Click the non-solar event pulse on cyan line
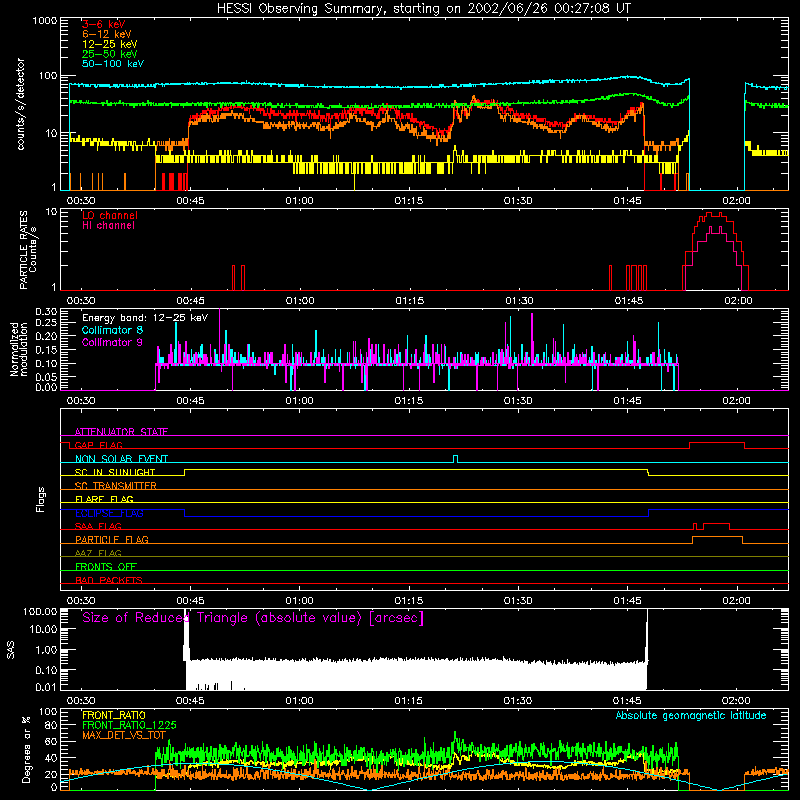 click(x=456, y=458)
